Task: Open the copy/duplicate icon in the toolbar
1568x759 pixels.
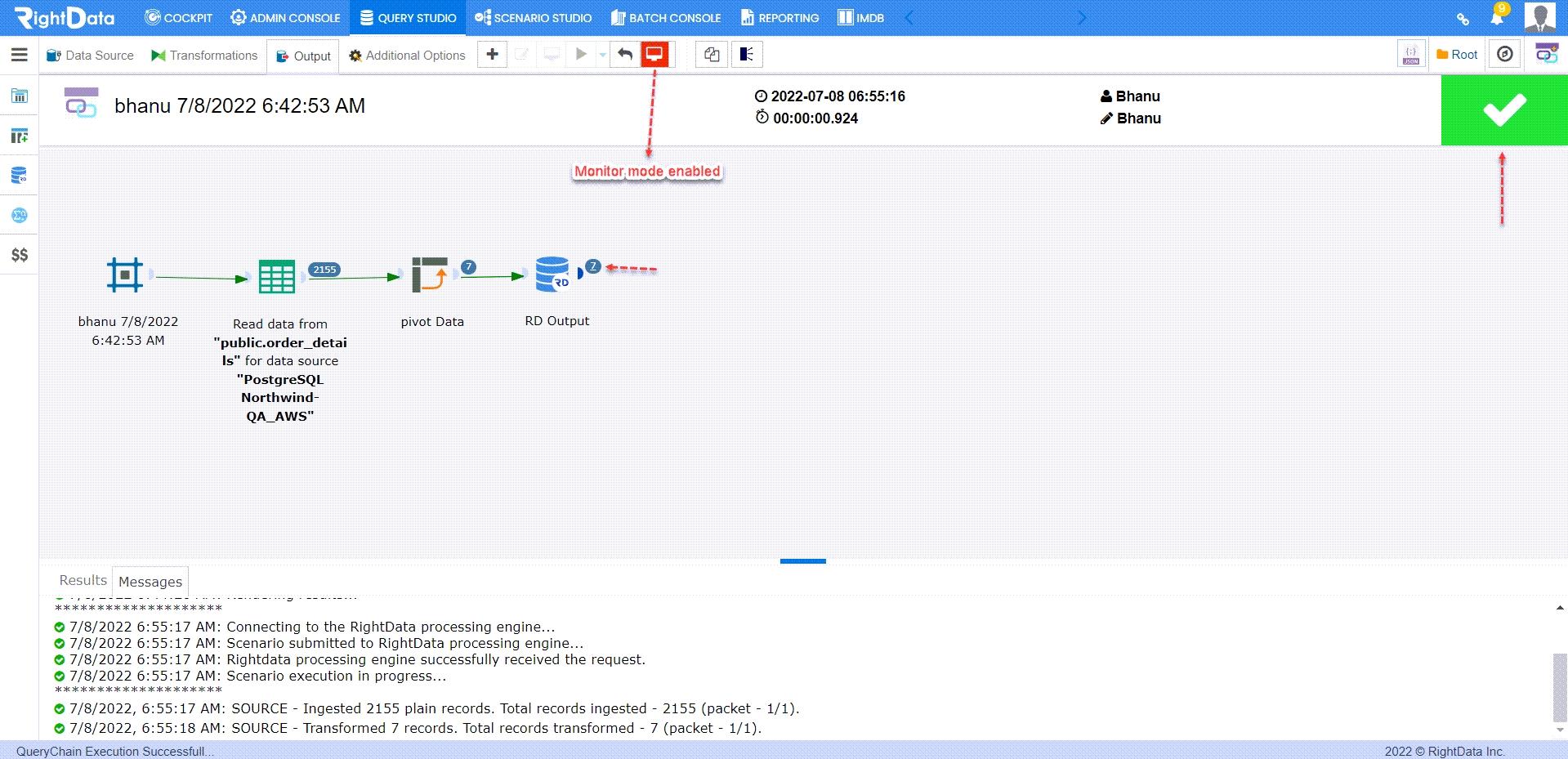Action: point(710,55)
